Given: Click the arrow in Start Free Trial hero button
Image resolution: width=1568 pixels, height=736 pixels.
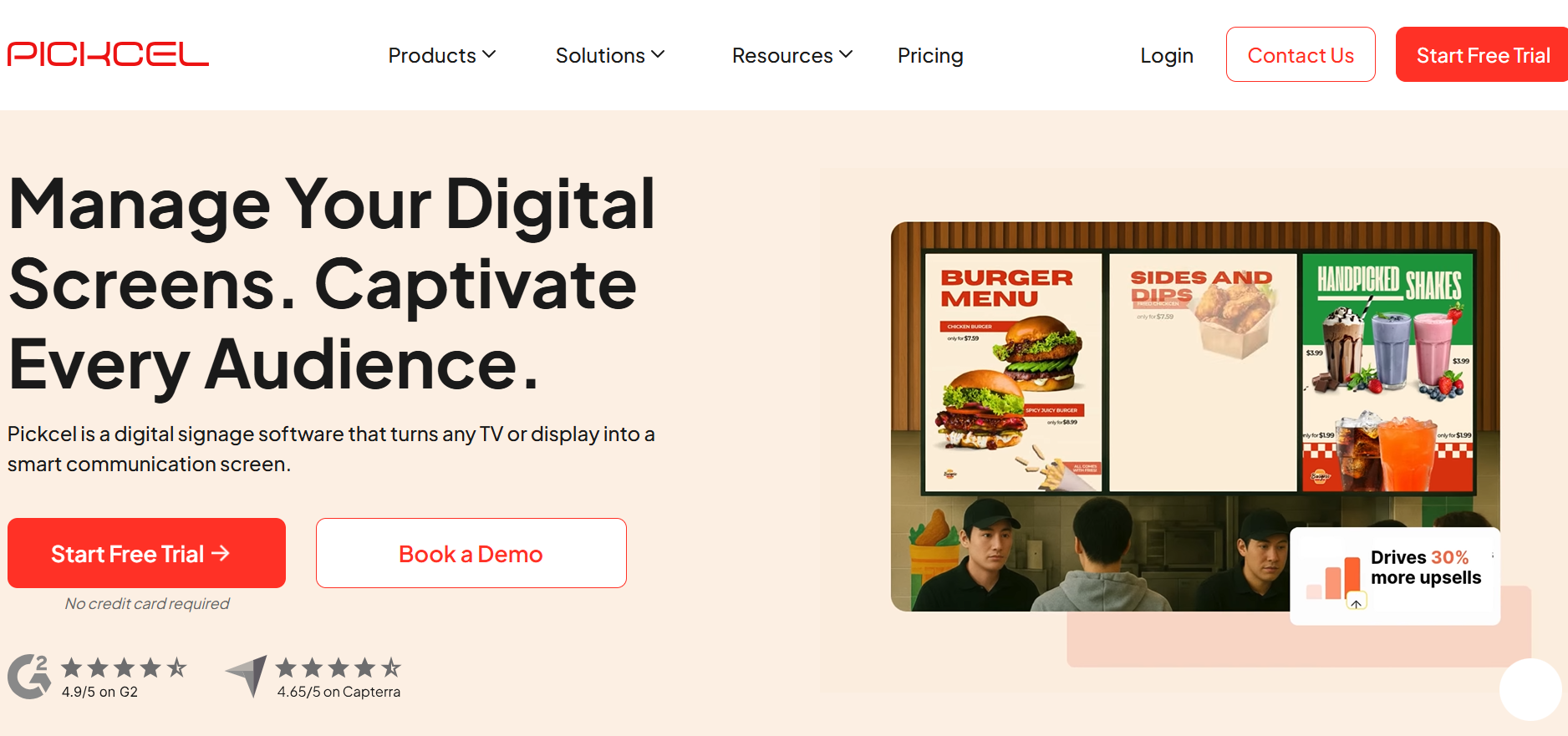Looking at the screenshot, I should click(221, 553).
